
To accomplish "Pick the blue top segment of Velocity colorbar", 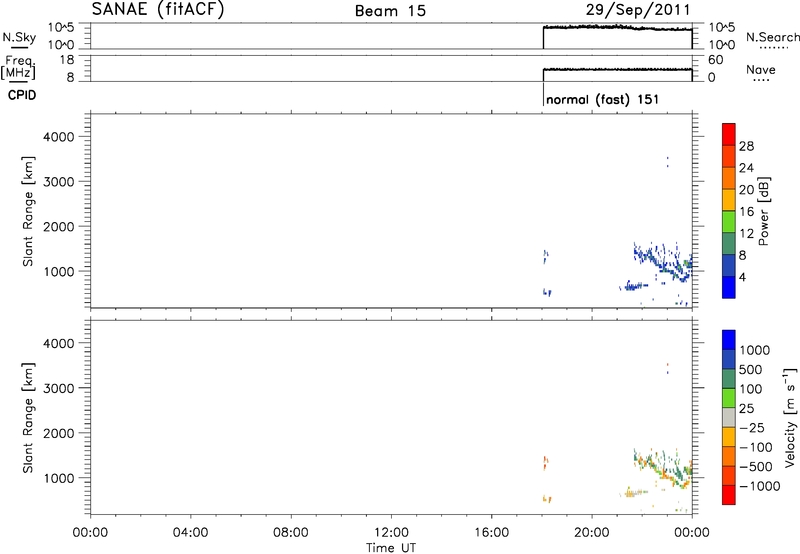I will click(x=729, y=340).
